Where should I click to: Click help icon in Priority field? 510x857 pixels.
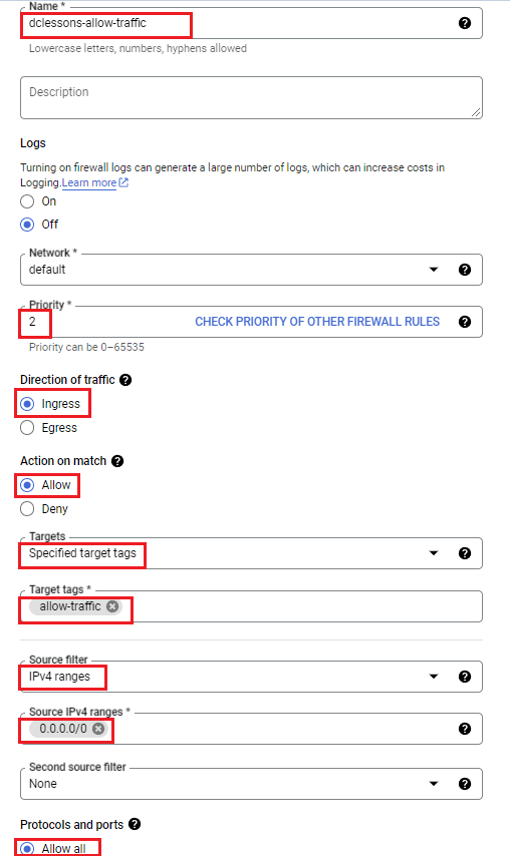point(465,322)
